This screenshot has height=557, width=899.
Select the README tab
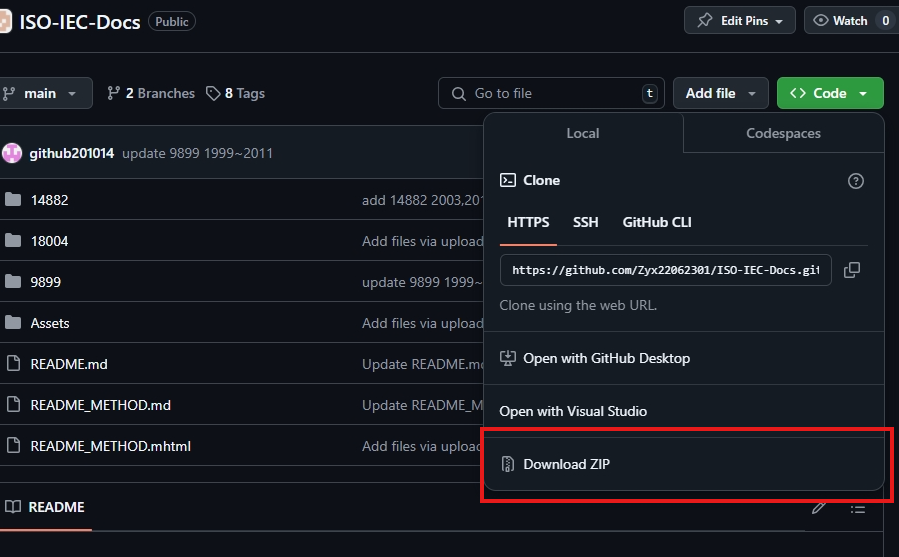coord(46,507)
